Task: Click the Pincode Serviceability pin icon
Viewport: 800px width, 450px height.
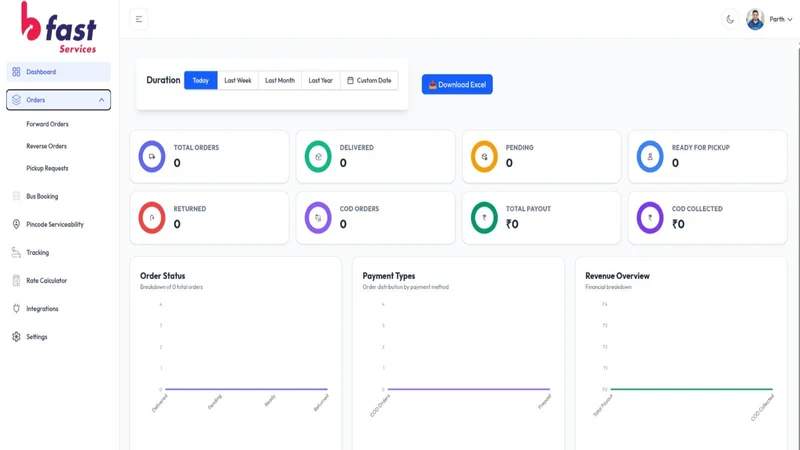Action: click(16, 224)
